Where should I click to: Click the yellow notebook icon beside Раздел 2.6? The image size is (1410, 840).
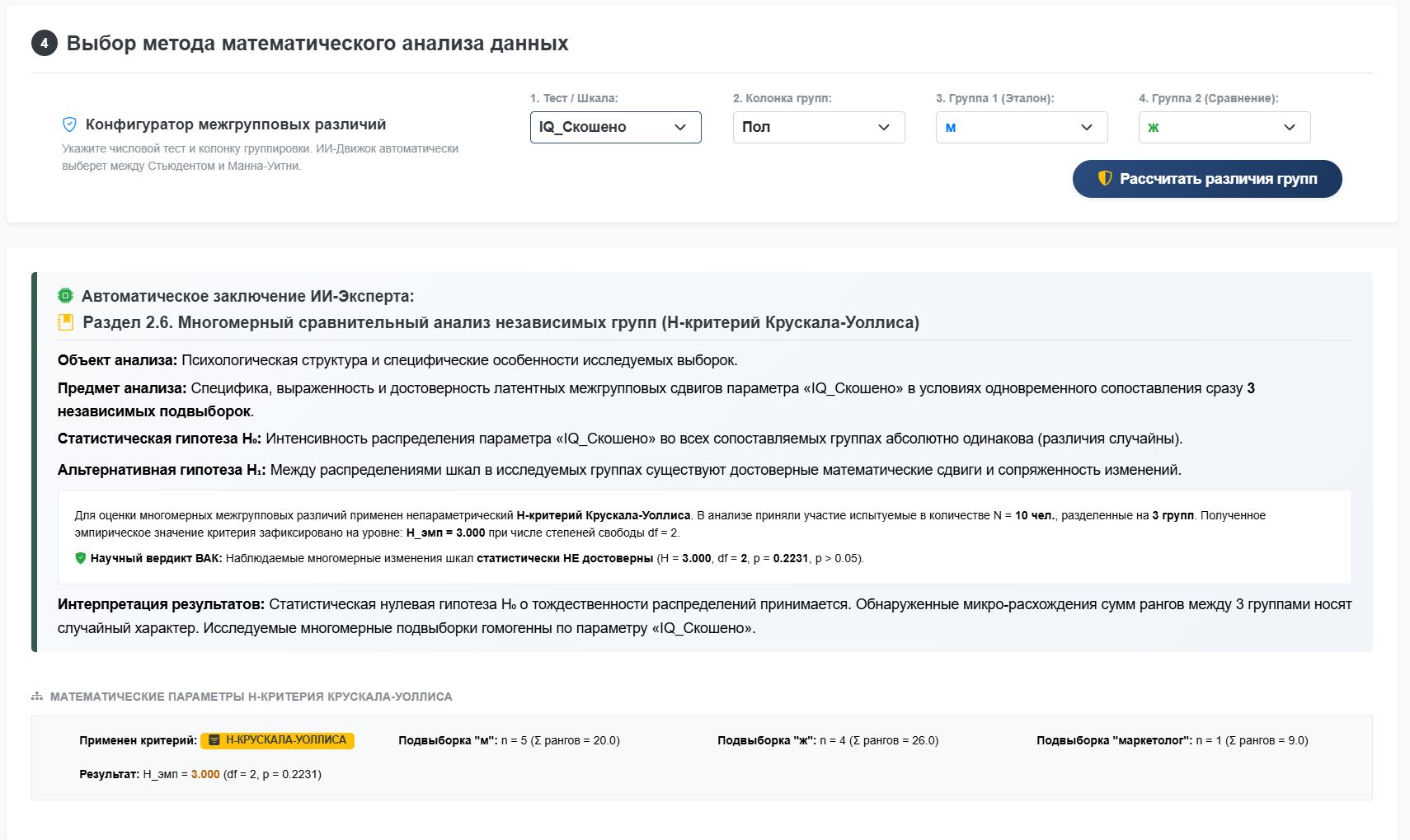coord(65,322)
